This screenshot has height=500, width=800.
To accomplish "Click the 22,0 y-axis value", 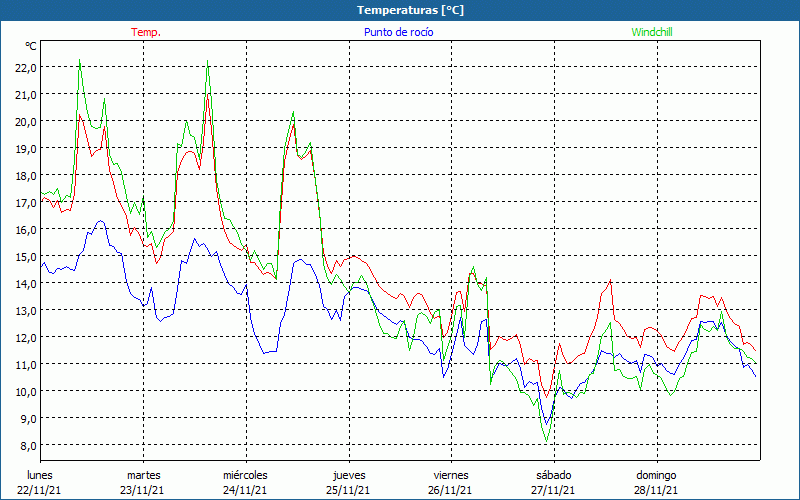I will [26, 67].
